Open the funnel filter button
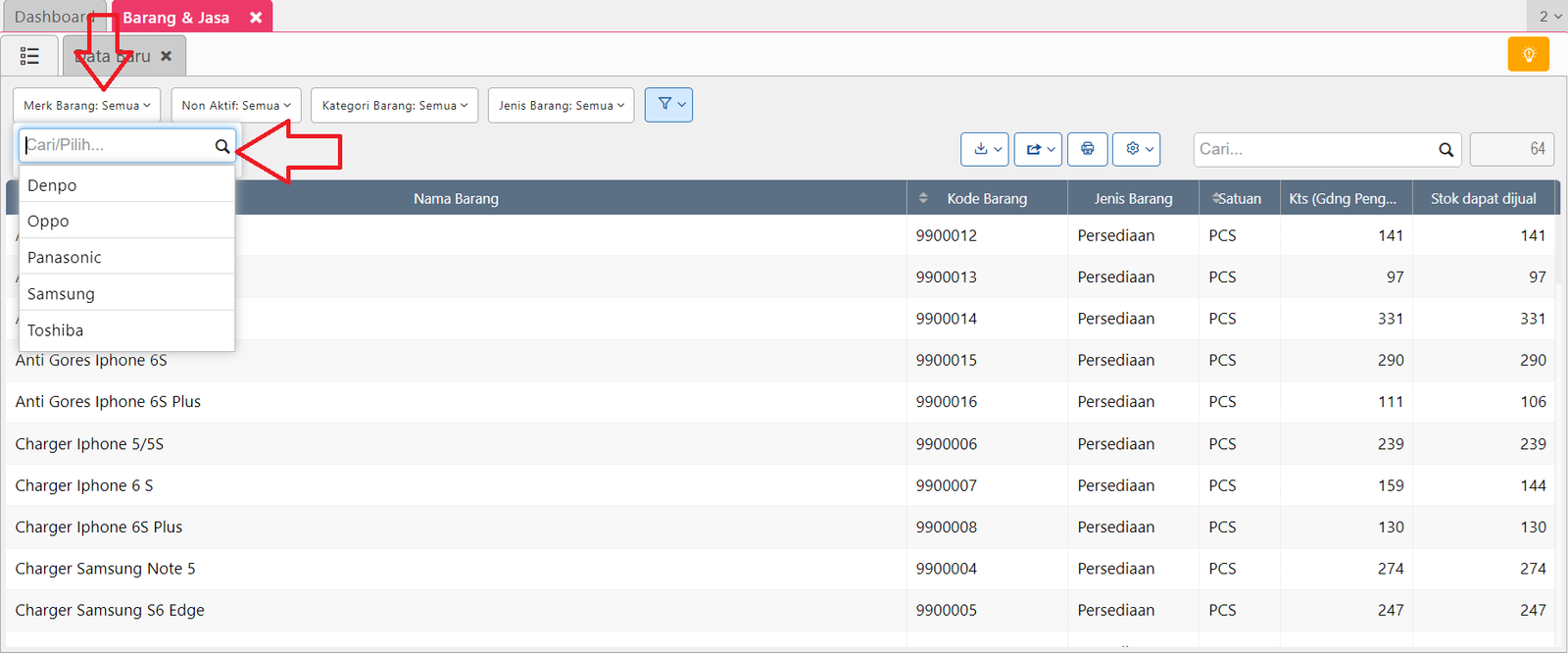Screen dimensions: 1568x653 [668, 105]
